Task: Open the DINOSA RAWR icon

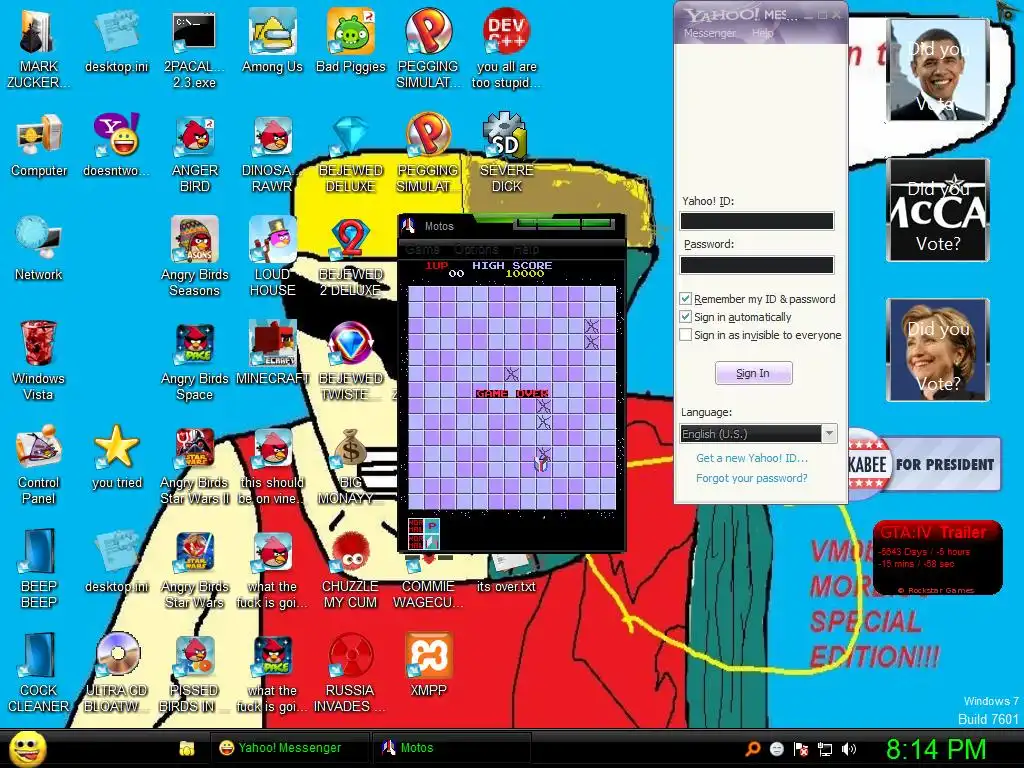Action: pyautogui.click(x=272, y=153)
